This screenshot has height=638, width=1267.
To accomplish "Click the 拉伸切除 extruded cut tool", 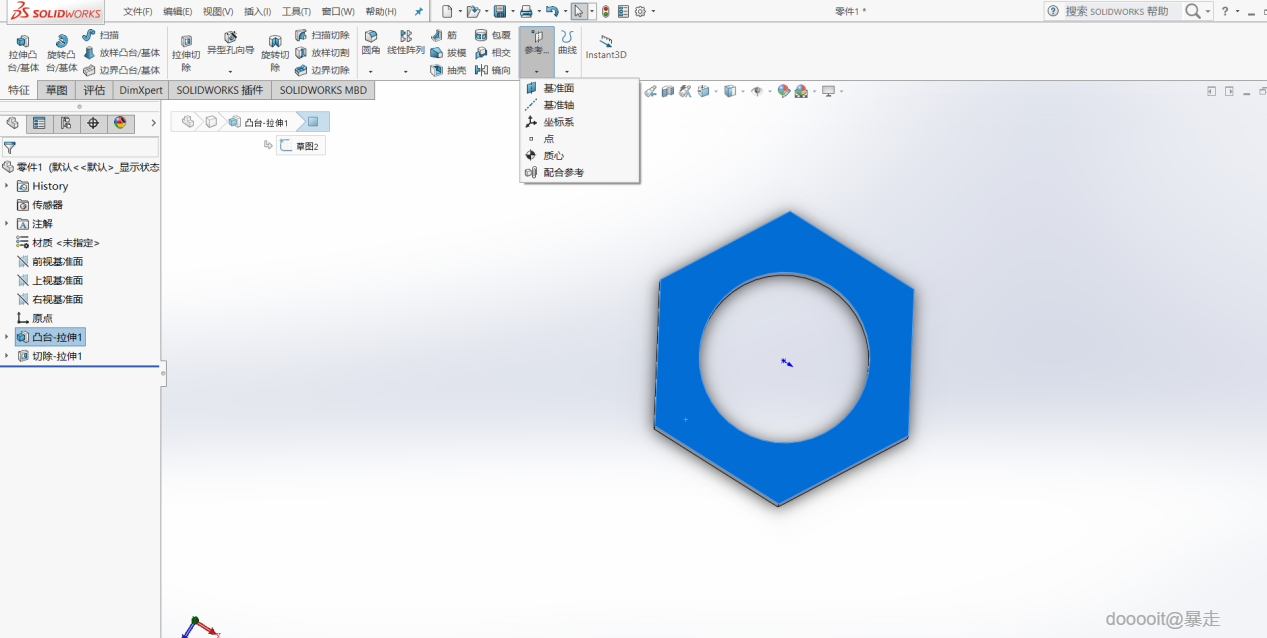I will click(186, 54).
